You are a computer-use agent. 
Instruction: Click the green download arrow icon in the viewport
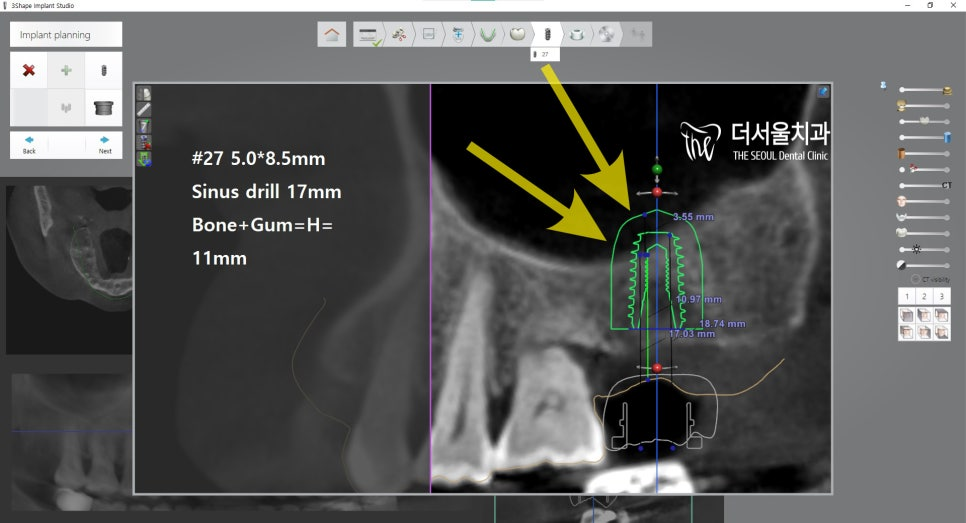click(144, 158)
